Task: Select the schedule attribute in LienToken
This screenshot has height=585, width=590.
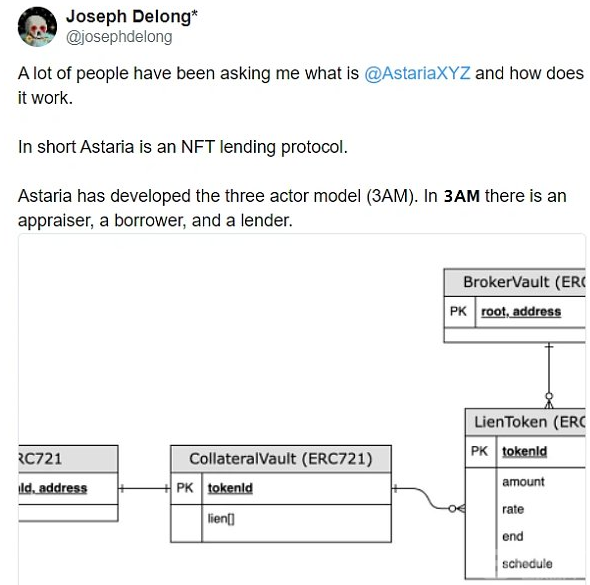Action: (527, 564)
